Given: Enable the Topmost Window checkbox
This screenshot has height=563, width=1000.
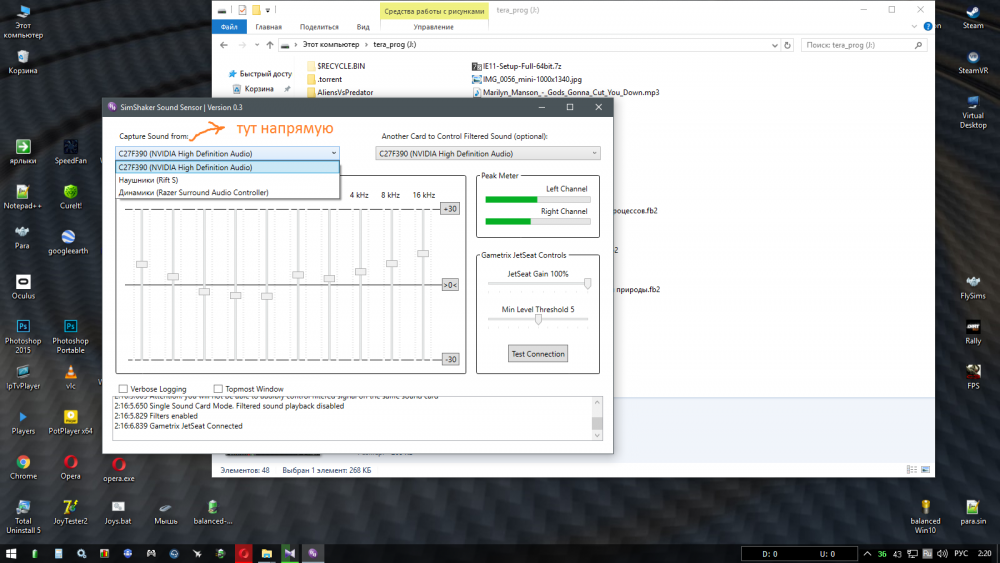Looking at the screenshot, I should click(218, 388).
